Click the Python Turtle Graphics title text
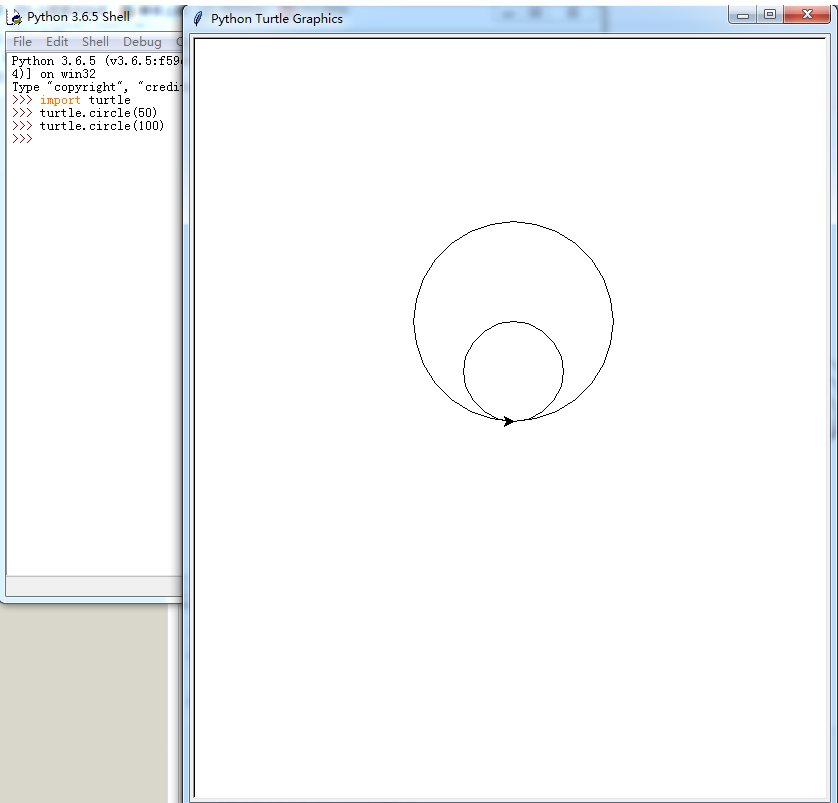838x803 pixels. 276,18
